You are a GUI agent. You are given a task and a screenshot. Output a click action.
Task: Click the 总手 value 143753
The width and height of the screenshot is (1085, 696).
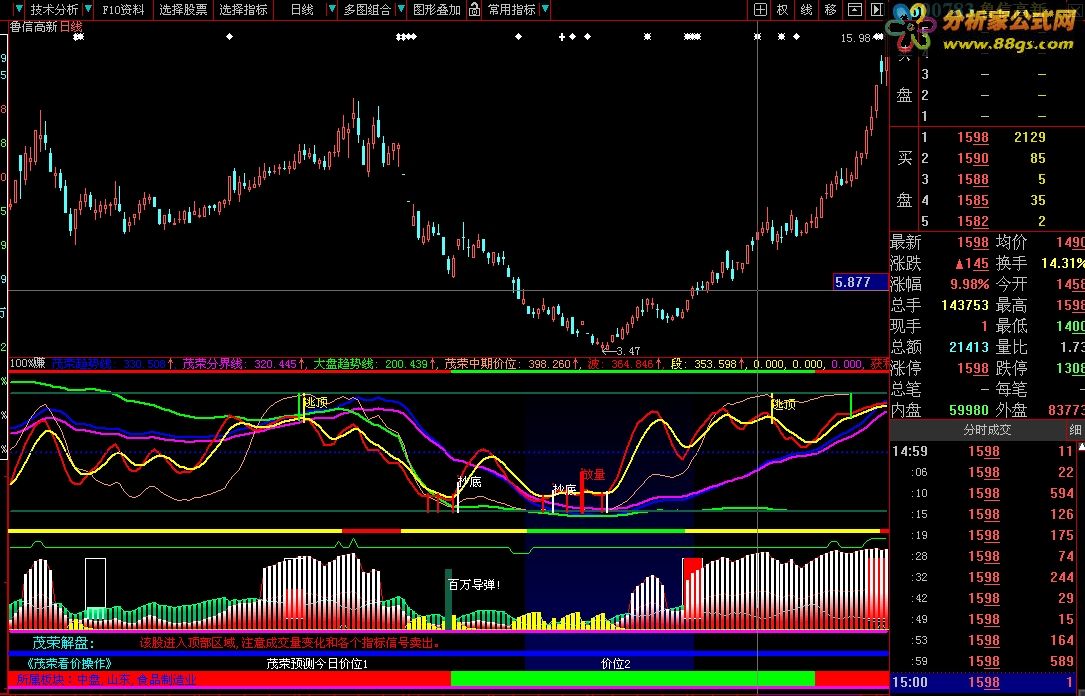[965, 305]
